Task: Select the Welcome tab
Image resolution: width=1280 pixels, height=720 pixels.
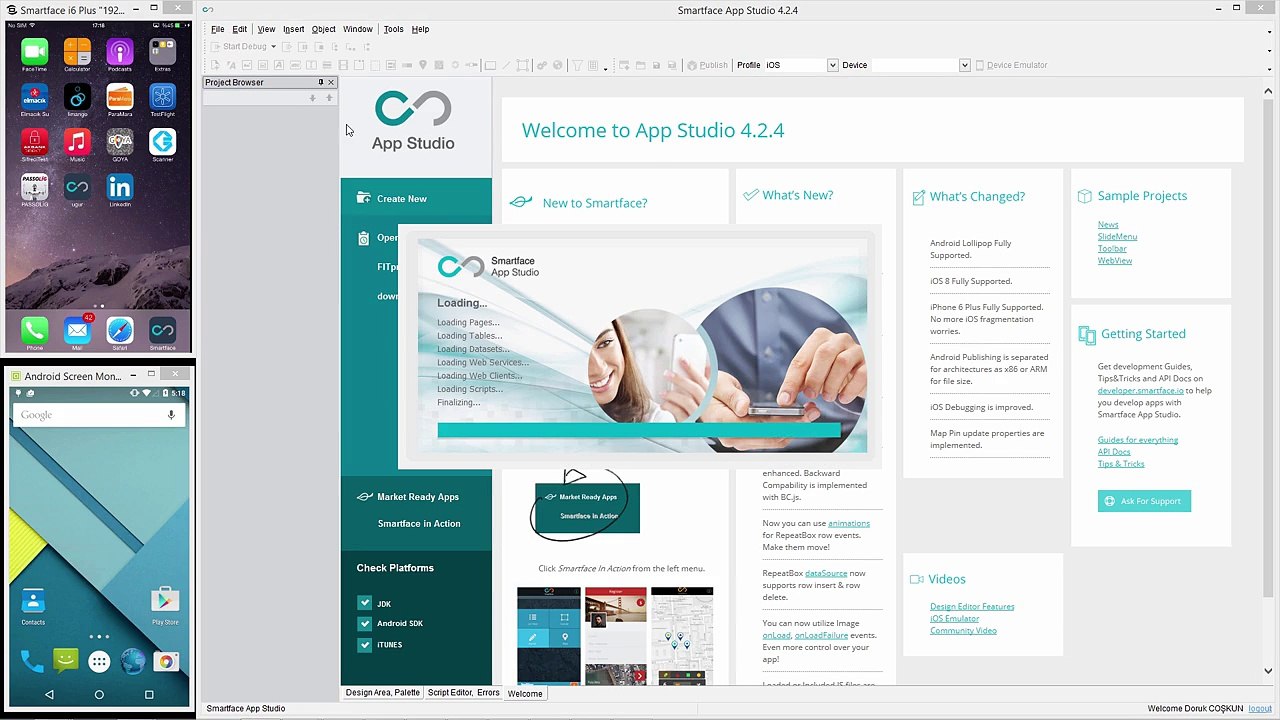Action: 525,693
